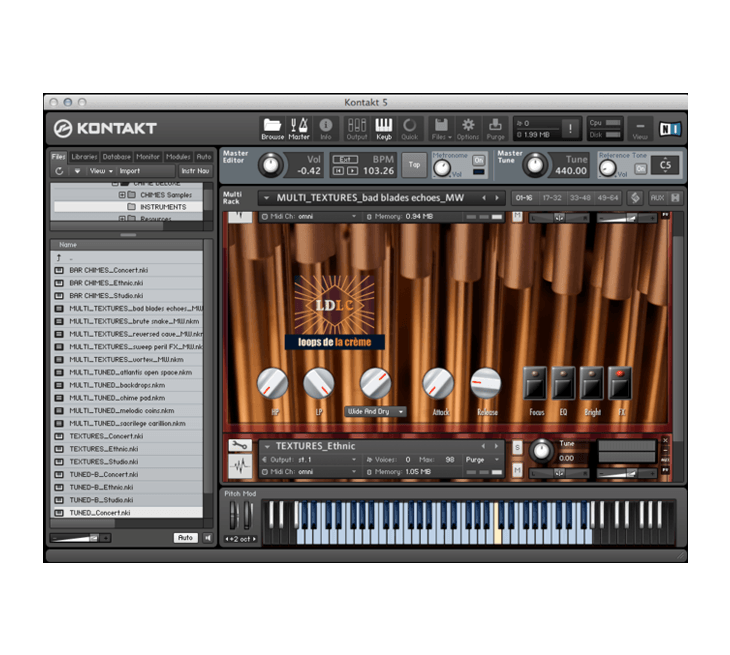Toggle the browser Auto preview button
This screenshot has width=730, height=655.
click(185, 538)
